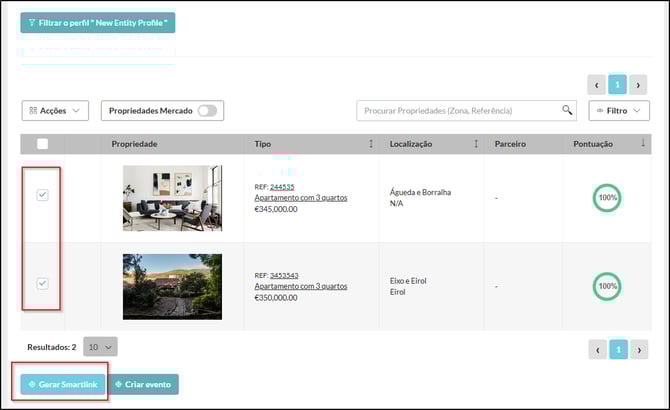
Task: Open the living room property thumbnail
Action: 172,198
